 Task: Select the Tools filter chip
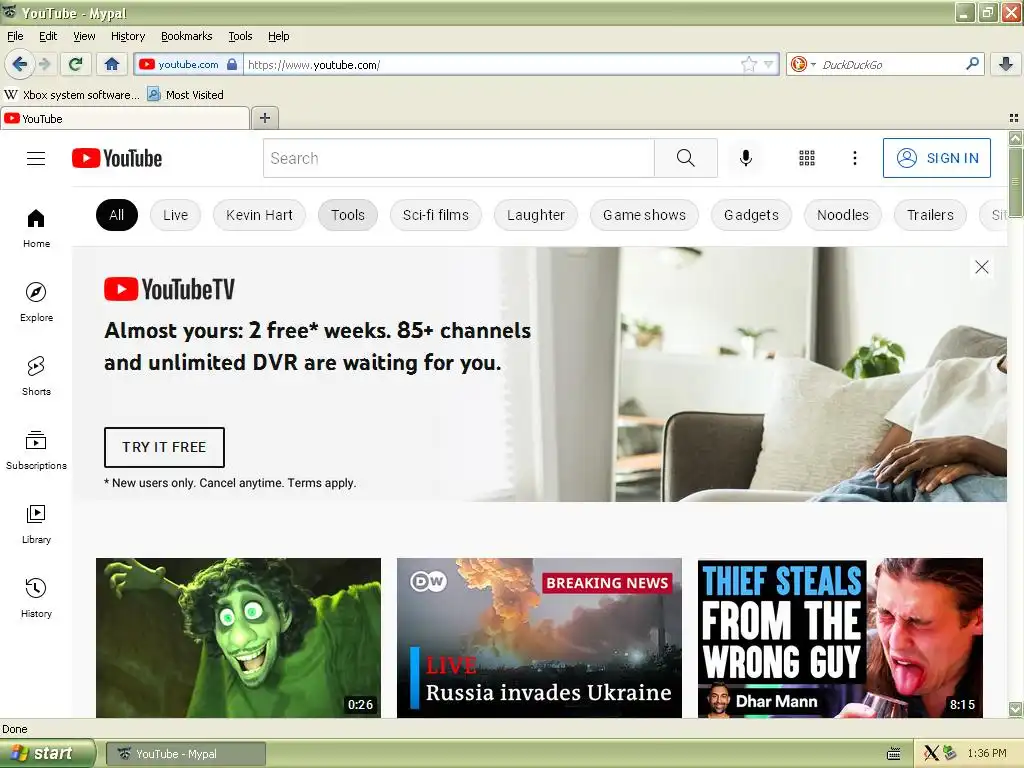point(347,215)
